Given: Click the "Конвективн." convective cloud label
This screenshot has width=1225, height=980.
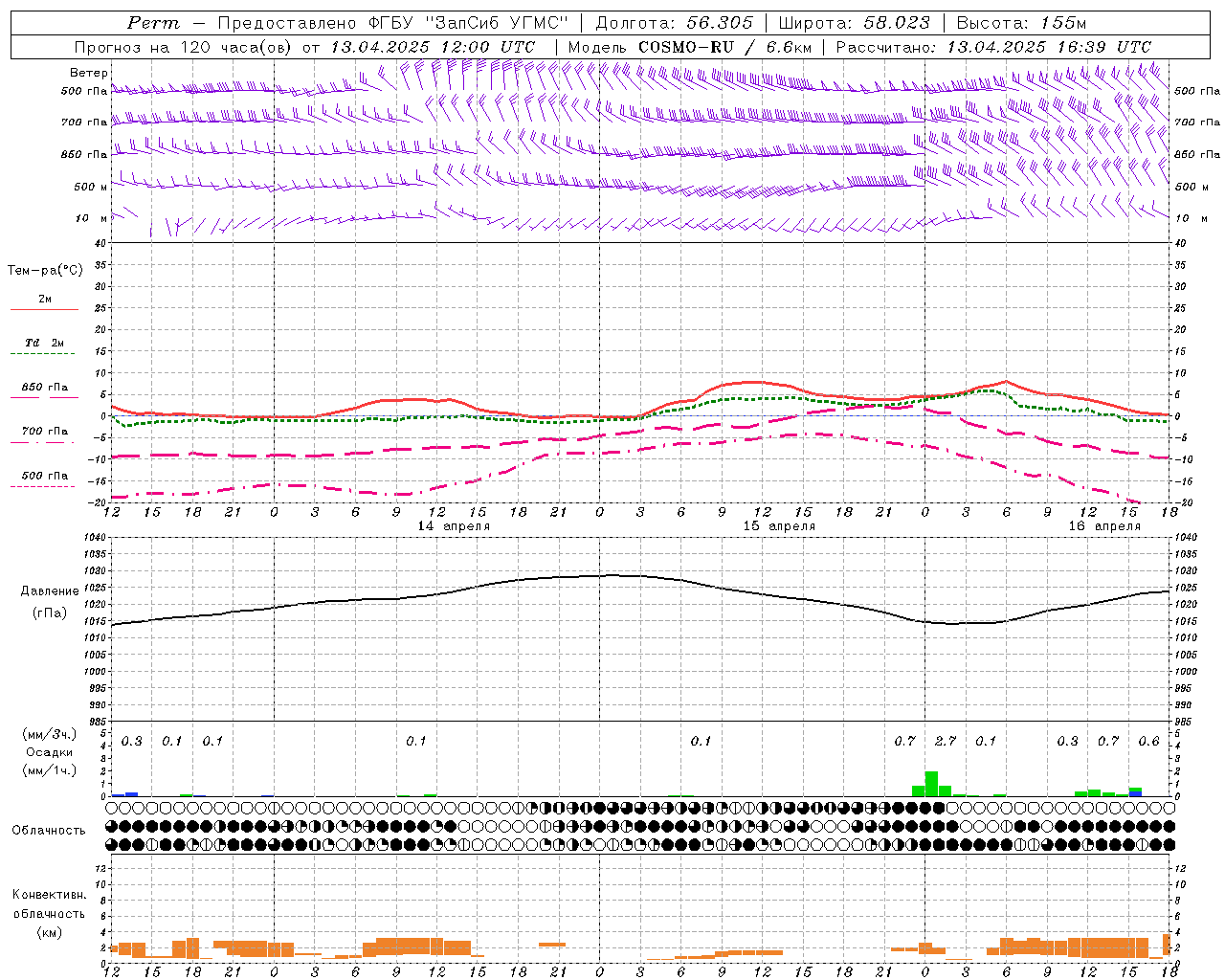Looking at the screenshot, I should (49, 895).
